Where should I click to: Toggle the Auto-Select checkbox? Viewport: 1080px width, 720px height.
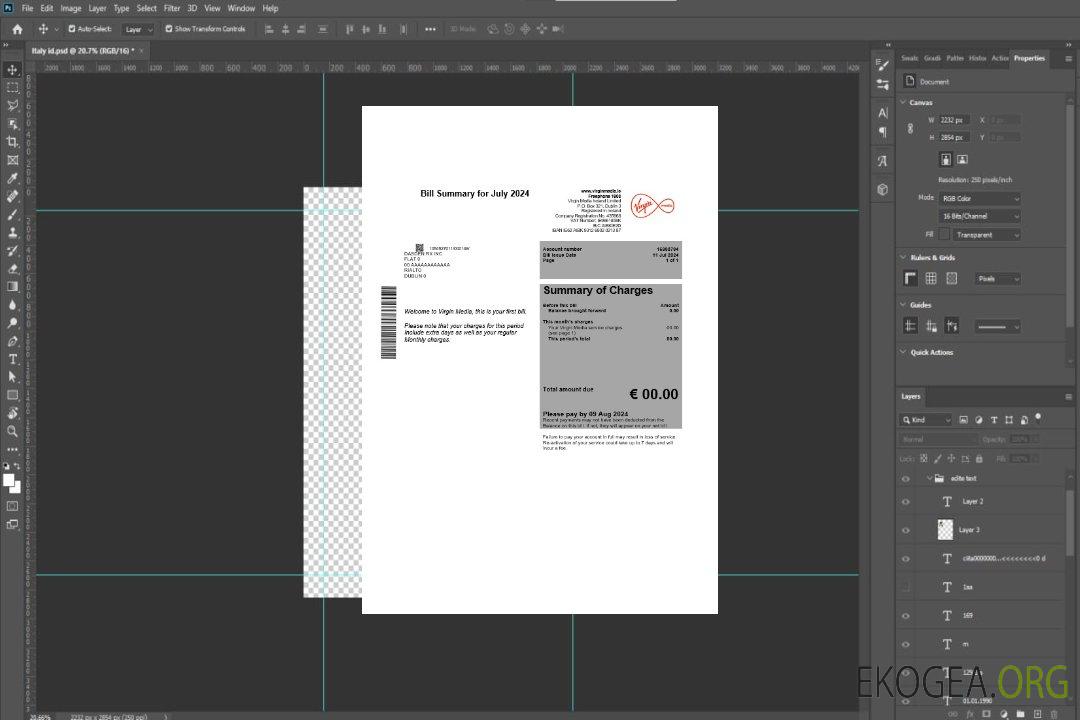click(72, 29)
